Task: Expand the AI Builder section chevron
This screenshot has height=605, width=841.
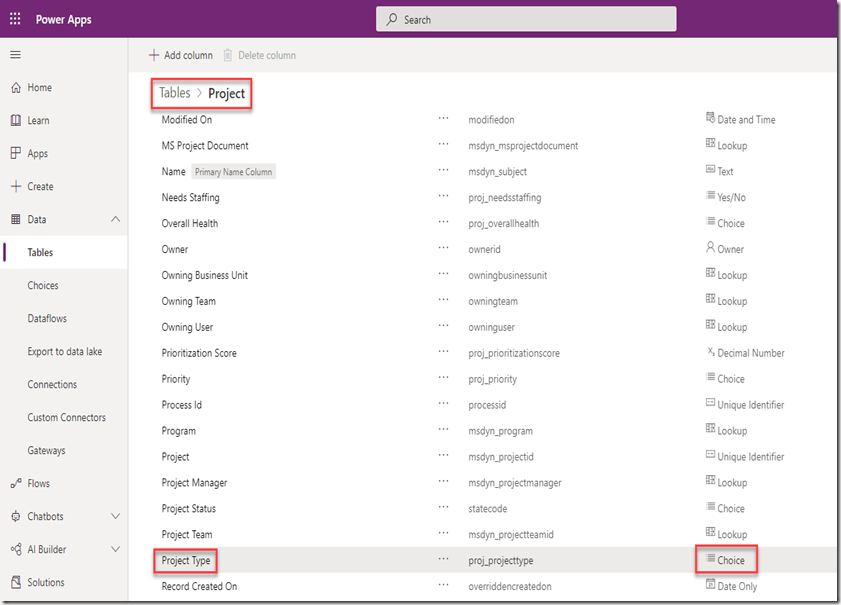Action: (115, 550)
